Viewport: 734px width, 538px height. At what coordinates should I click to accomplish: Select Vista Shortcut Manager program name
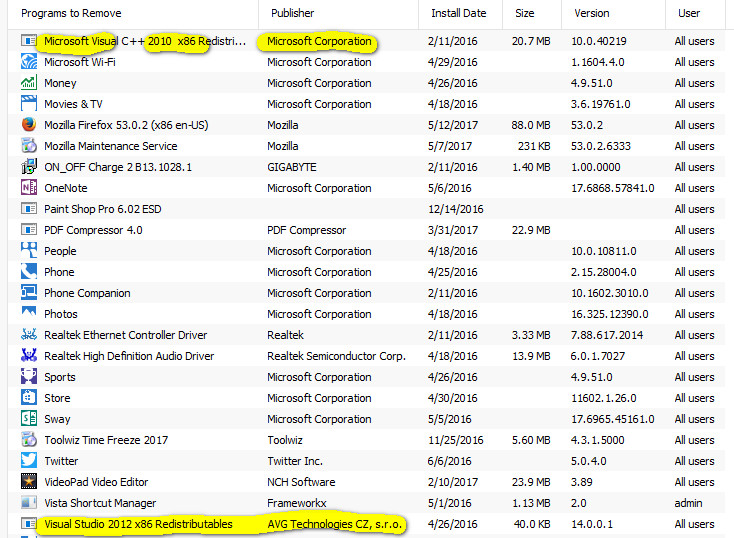tap(100, 503)
